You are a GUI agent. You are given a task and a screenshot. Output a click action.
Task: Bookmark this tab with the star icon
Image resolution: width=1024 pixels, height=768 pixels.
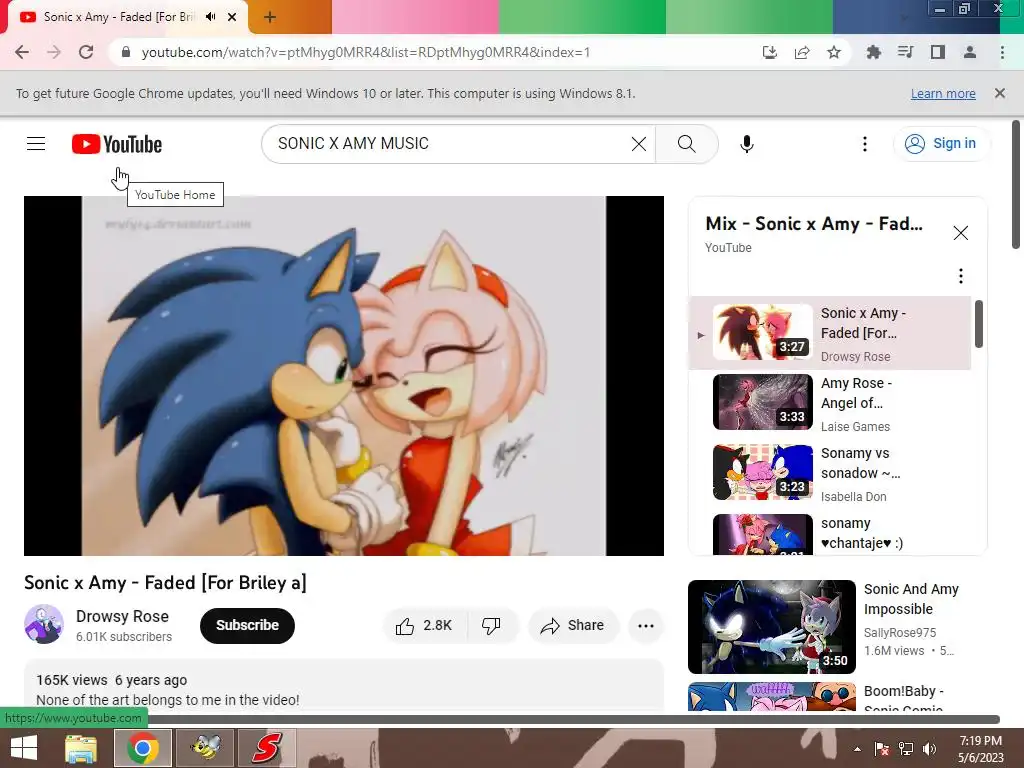pyautogui.click(x=834, y=52)
